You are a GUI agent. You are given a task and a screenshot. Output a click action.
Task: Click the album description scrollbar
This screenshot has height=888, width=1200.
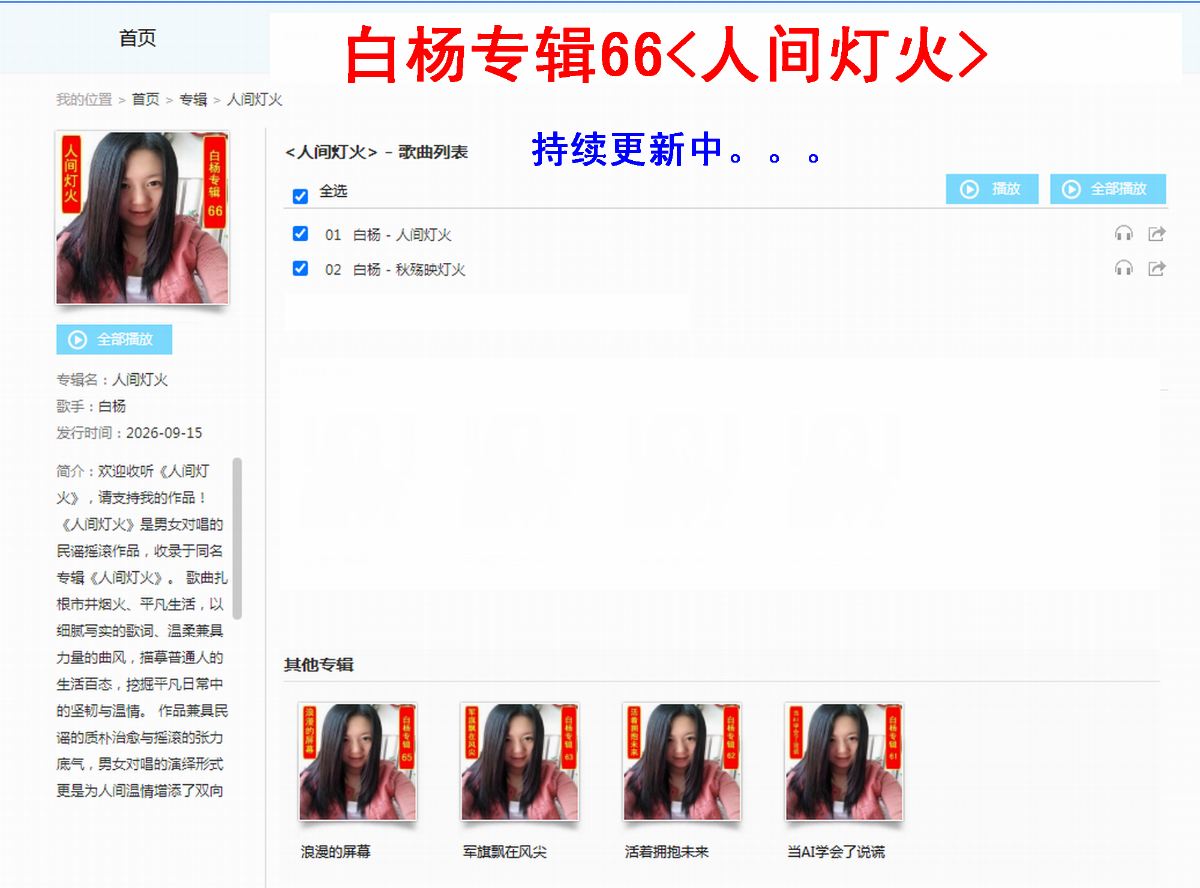pos(237,538)
